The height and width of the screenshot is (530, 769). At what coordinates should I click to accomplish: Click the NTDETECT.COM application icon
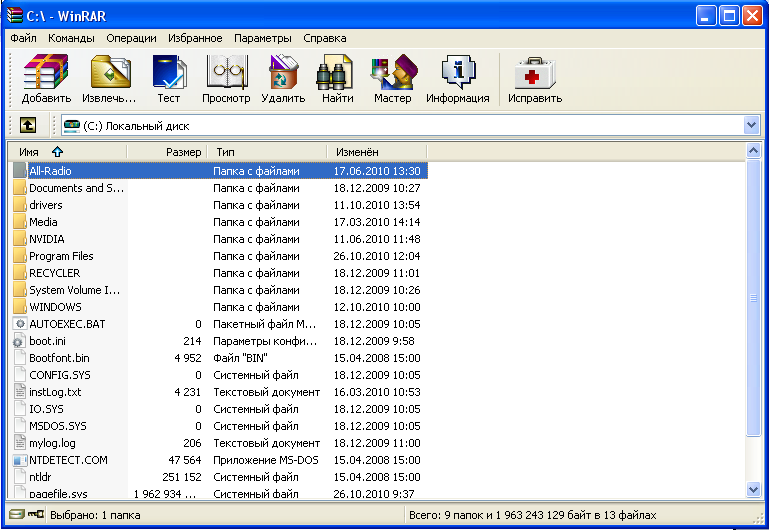[x=20, y=460]
